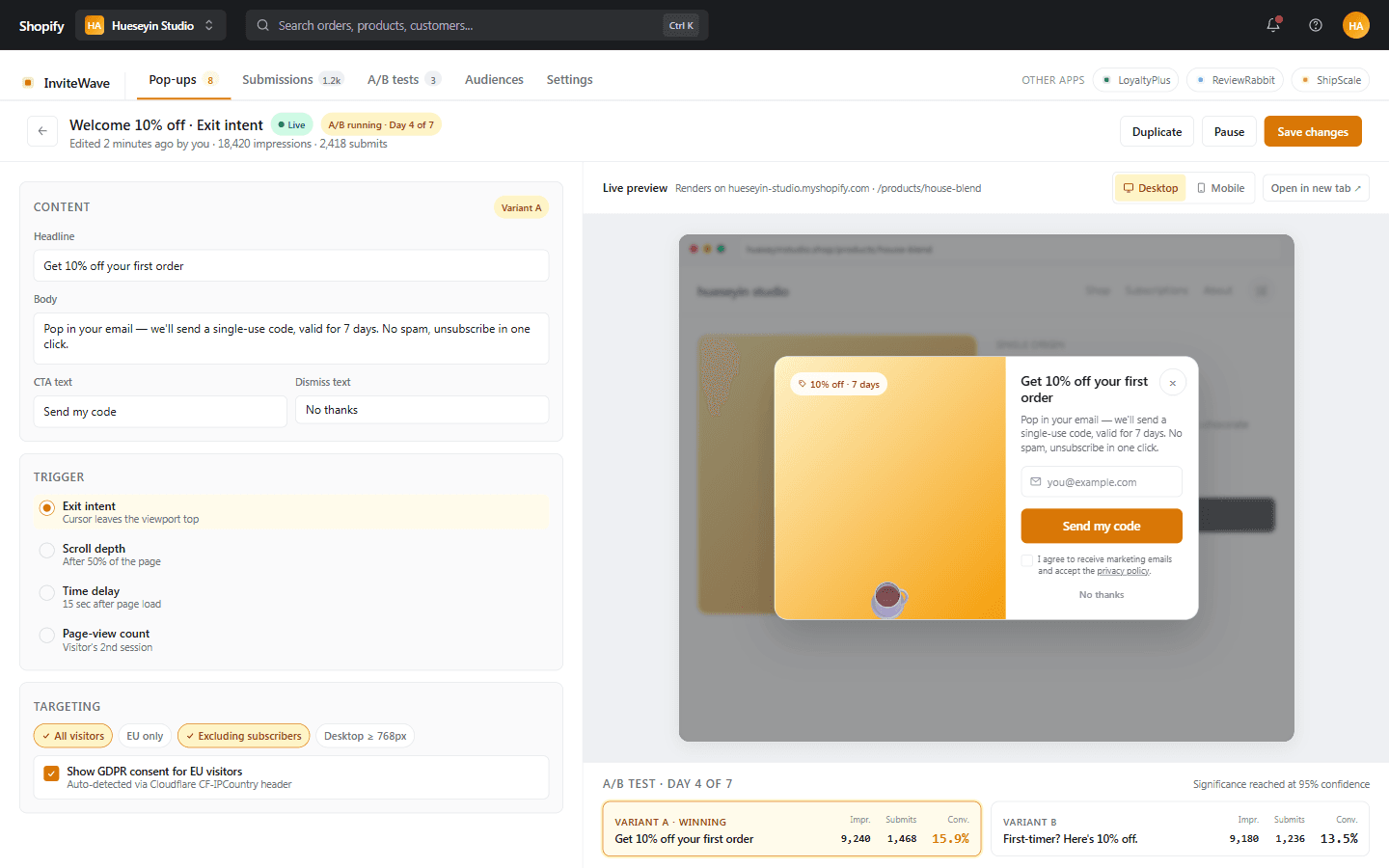This screenshot has height=868, width=1389.
Task: Select the Page-view count trigger
Action: pyautogui.click(x=291, y=639)
